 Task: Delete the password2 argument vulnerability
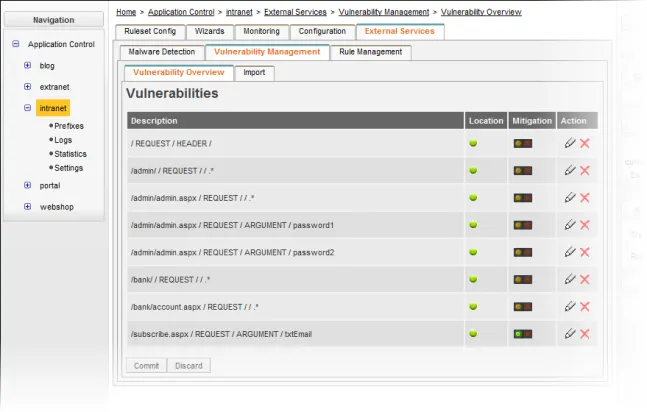click(x=585, y=252)
